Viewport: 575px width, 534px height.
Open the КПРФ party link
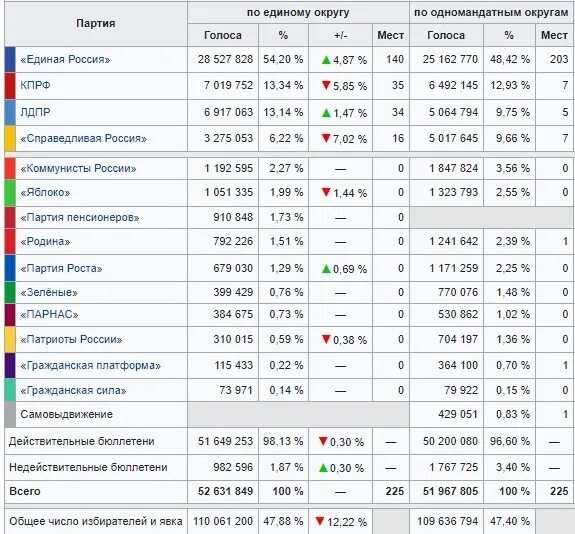pos(35,85)
